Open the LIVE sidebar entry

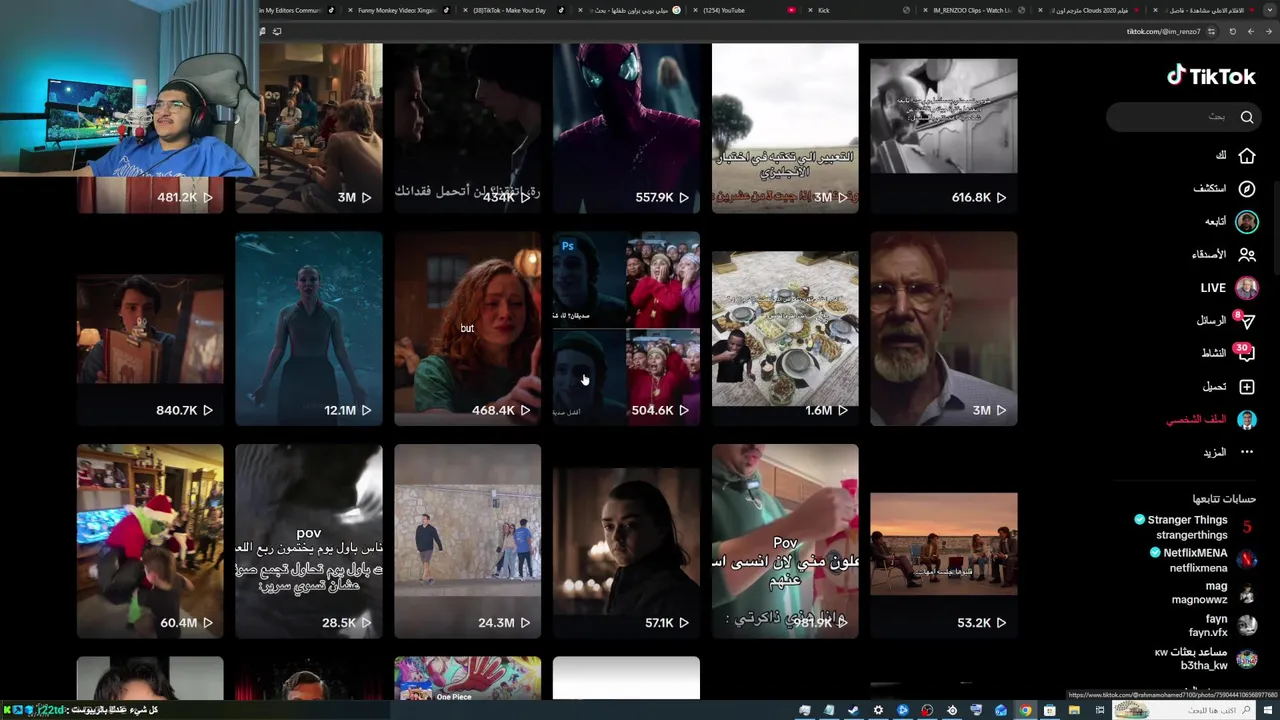pyautogui.click(x=1229, y=288)
